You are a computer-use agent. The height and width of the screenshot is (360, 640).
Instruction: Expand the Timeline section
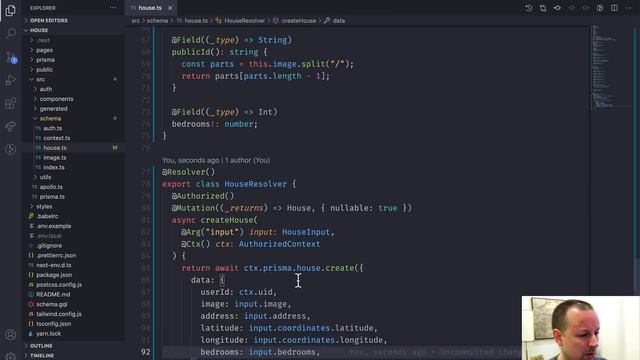click(x=73, y=356)
